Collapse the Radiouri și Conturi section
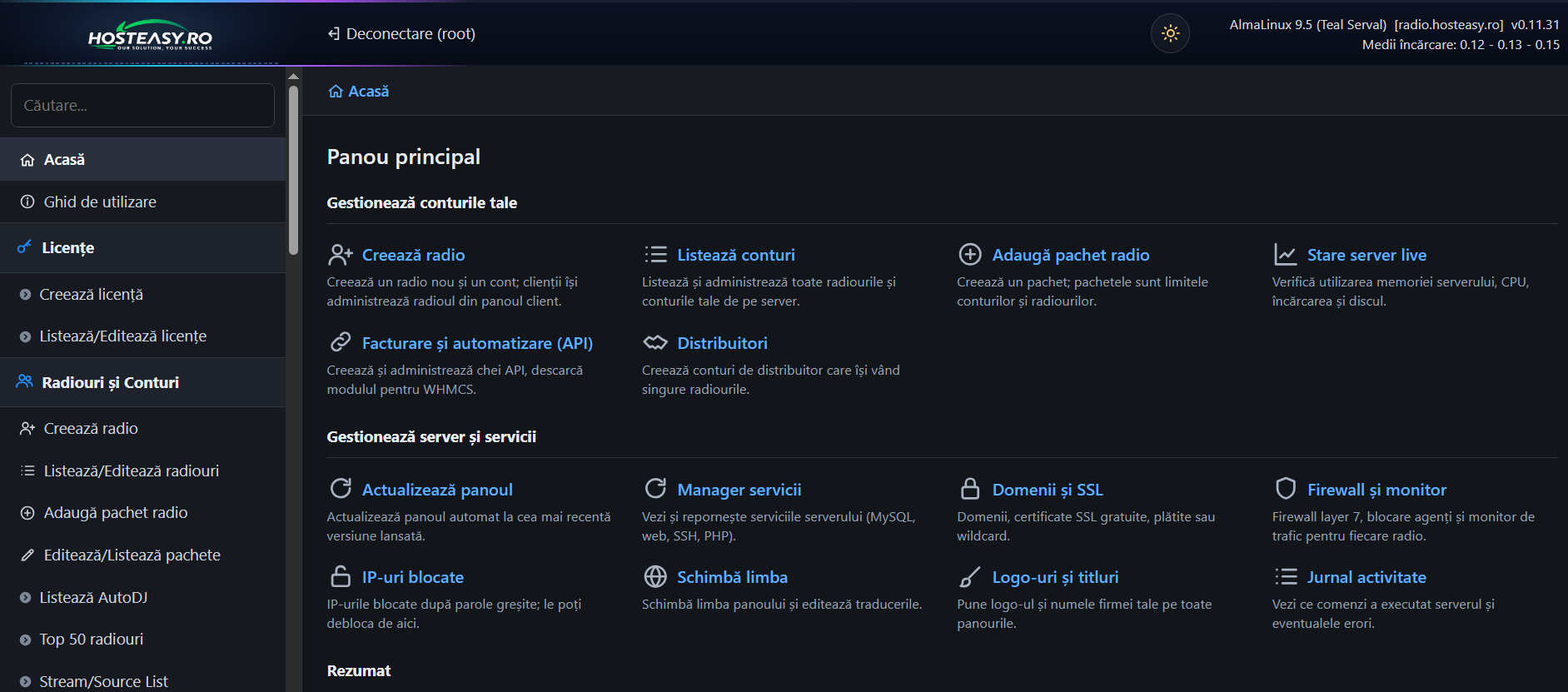 point(142,383)
